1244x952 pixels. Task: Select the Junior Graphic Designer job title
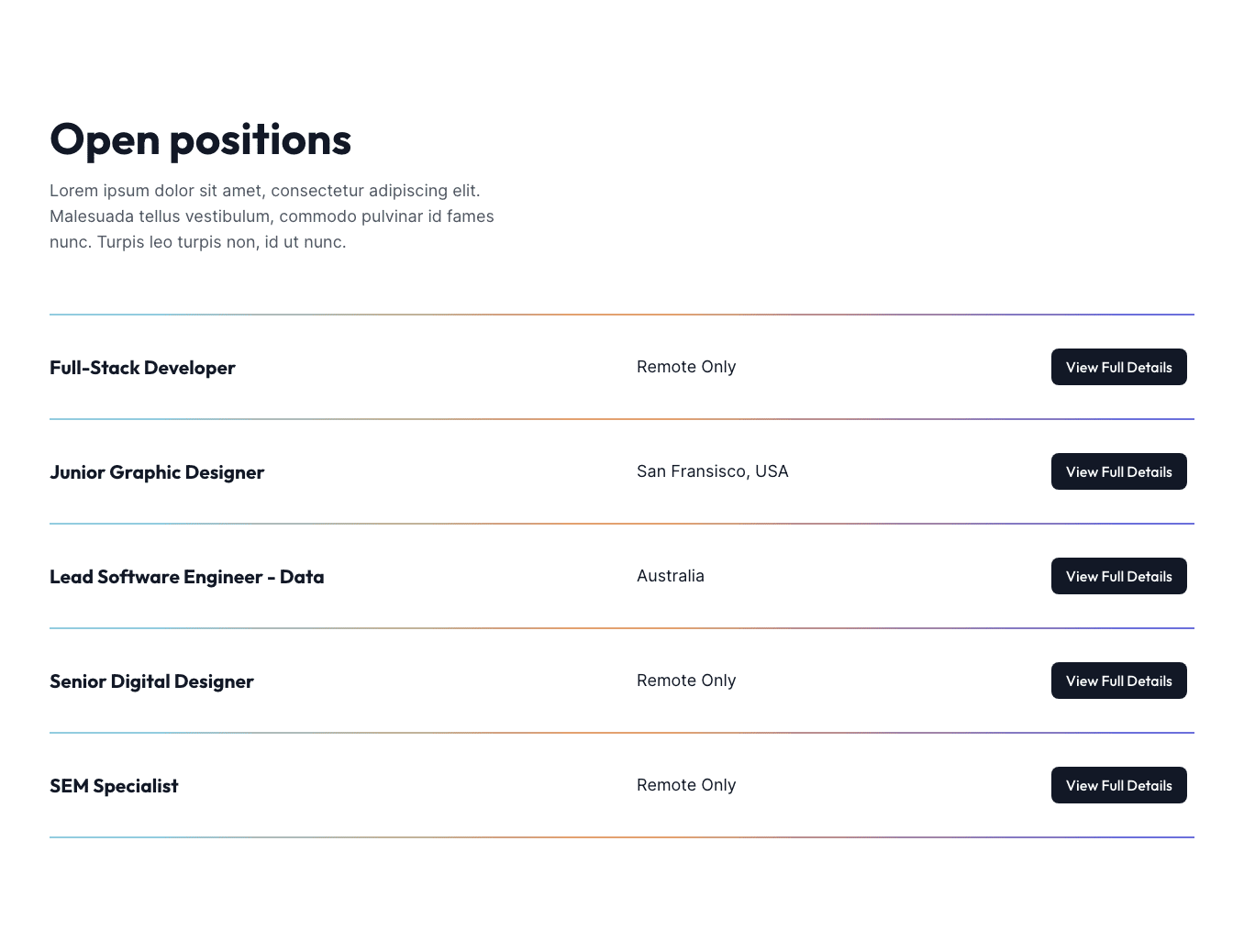pyautogui.click(x=157, y=472)
